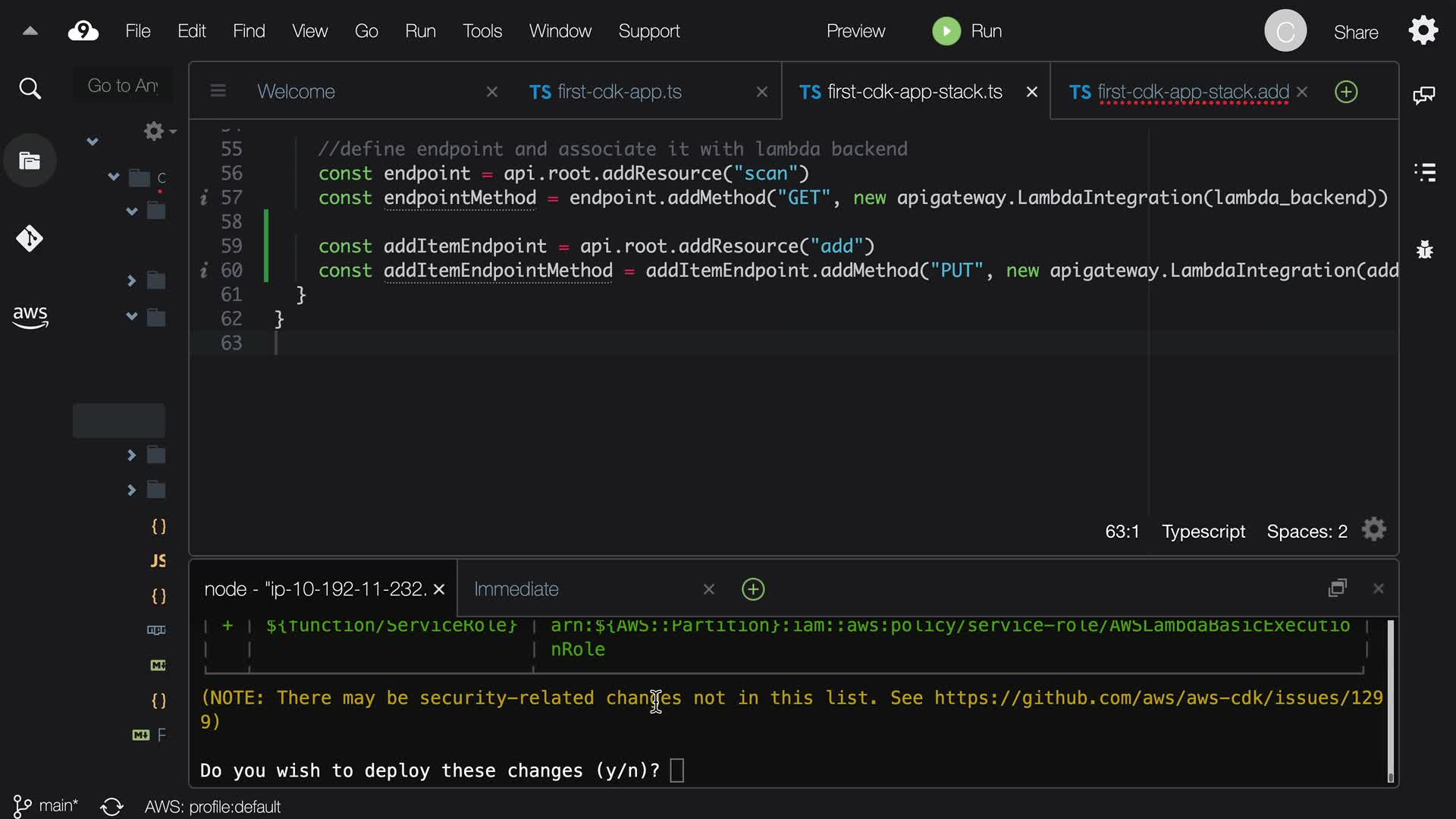Image resolution: width=1456 pixels, height=819 pixels.
Task: Open the Collaborate chat icon panel
Action: click(1424, 95)
